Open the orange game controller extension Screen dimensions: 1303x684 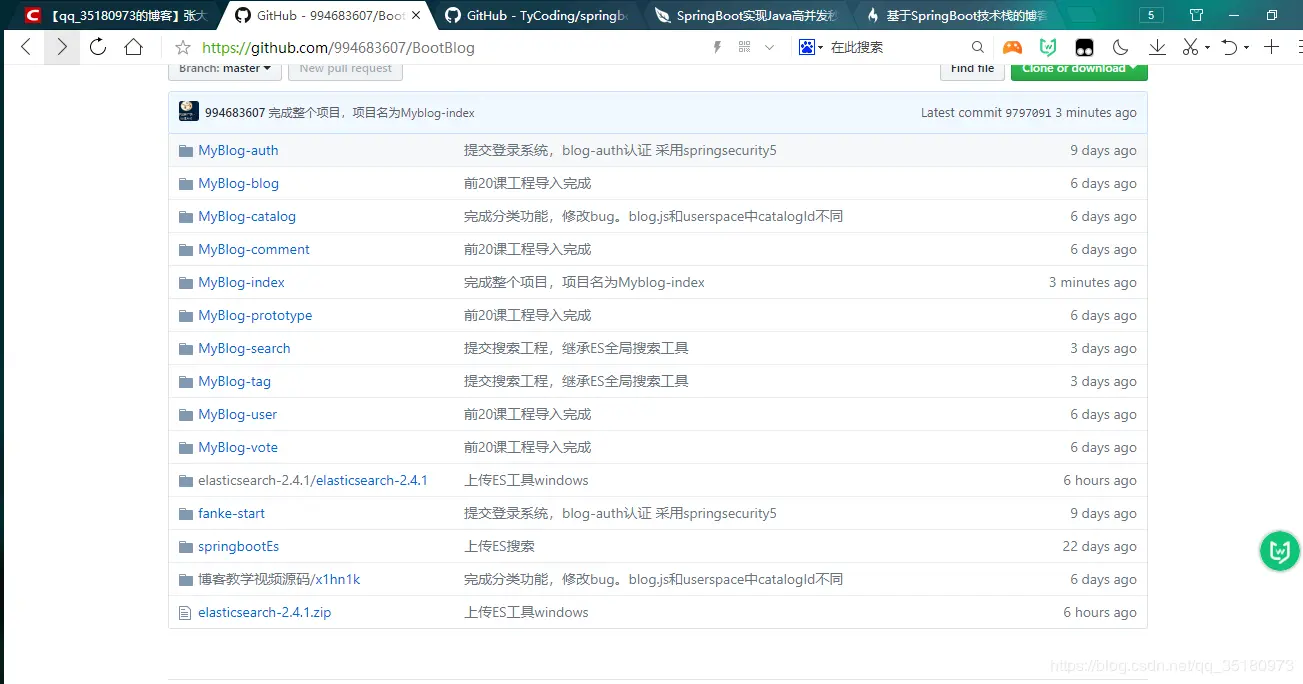[x=1013, y=47]
